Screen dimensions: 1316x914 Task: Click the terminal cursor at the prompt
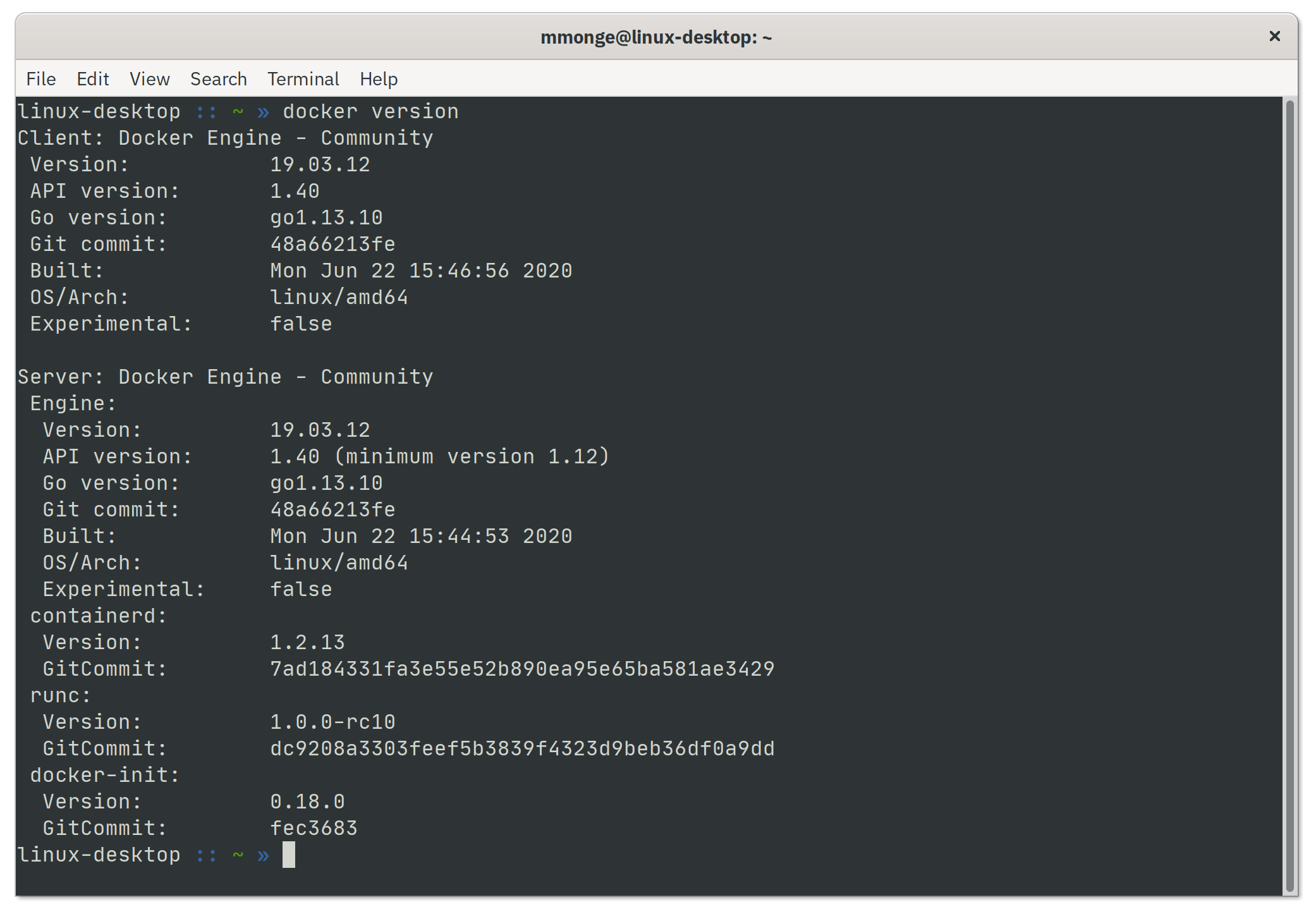pos(289,855)
